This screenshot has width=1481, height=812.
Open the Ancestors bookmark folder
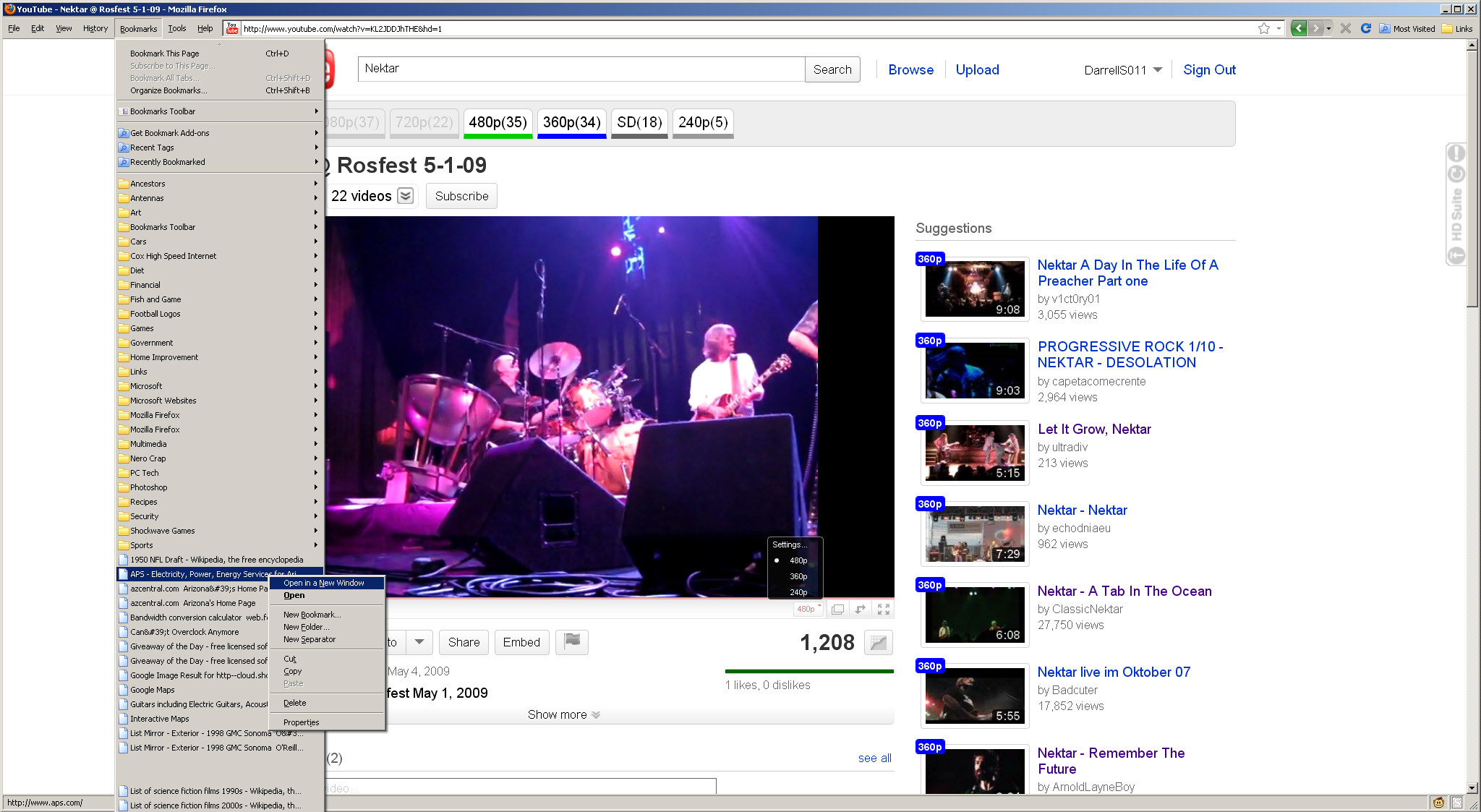pyautogui.click(x=218, y=184)
